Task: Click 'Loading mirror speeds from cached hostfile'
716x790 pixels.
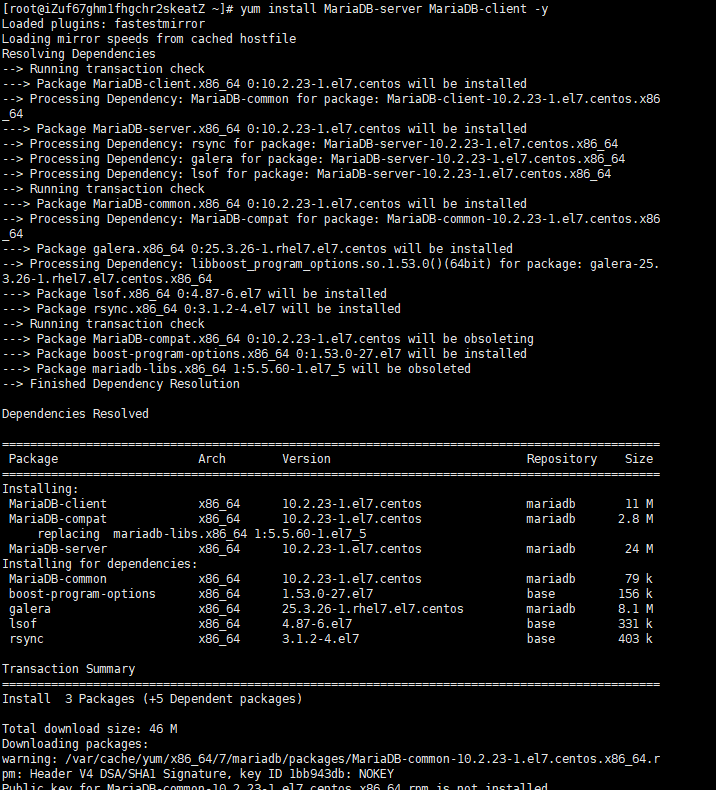Action: (x=149, y=39)
